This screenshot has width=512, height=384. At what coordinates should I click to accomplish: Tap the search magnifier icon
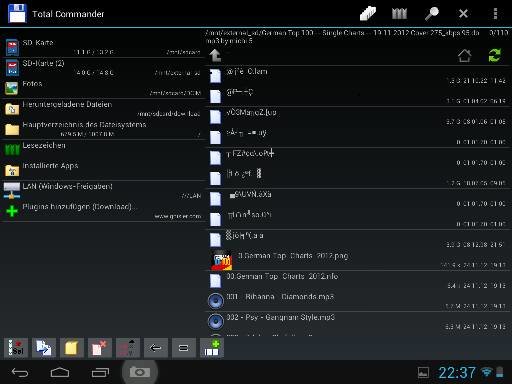point(432,14)
